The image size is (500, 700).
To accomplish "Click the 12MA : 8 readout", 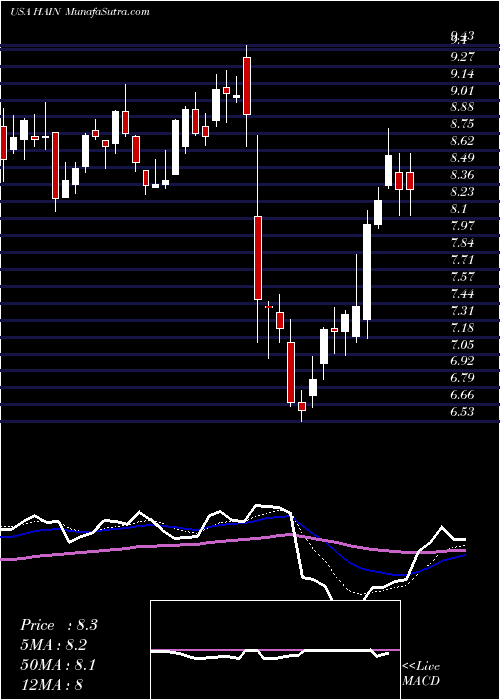I will click(52, 684).
